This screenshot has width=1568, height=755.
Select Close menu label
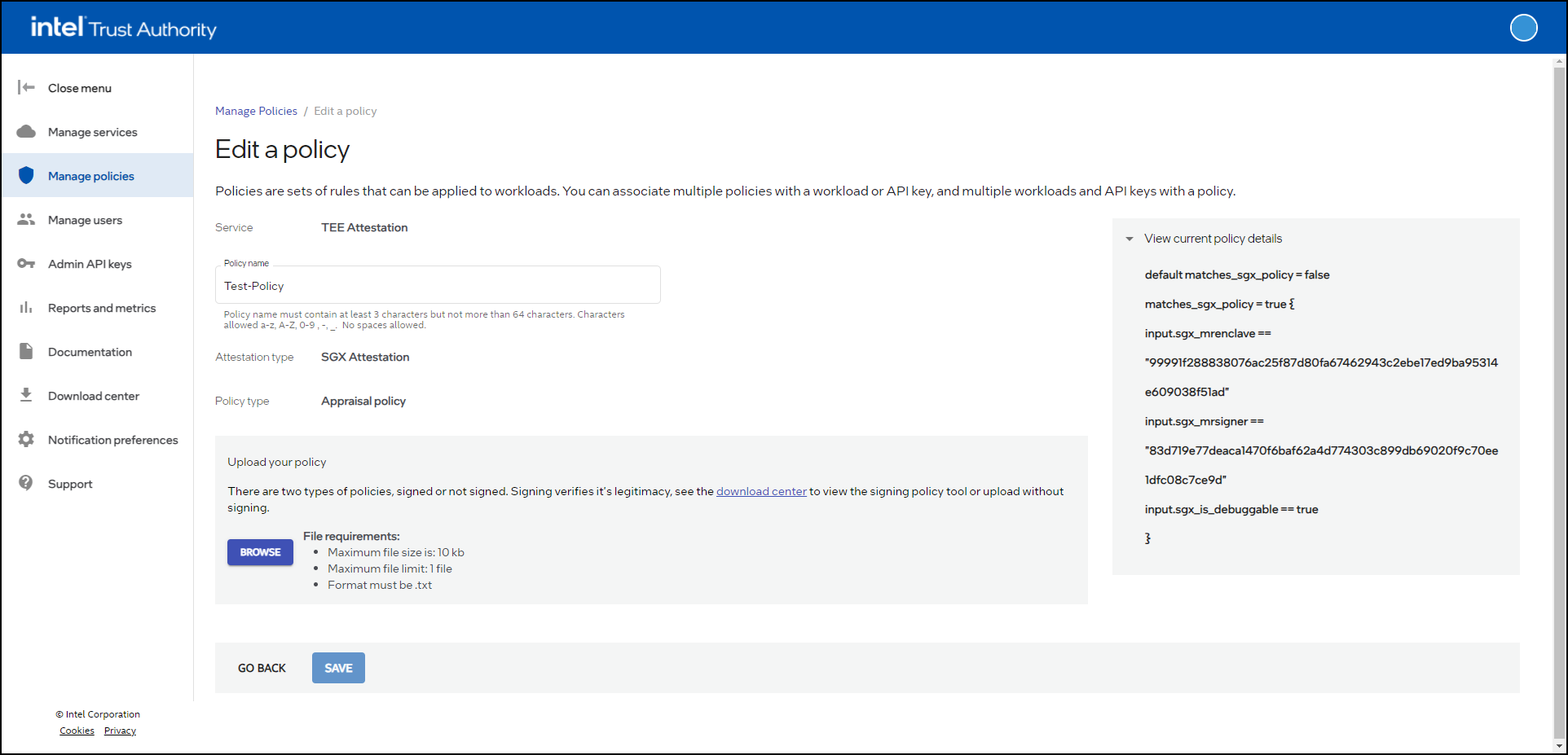click(x=80, y=88)
